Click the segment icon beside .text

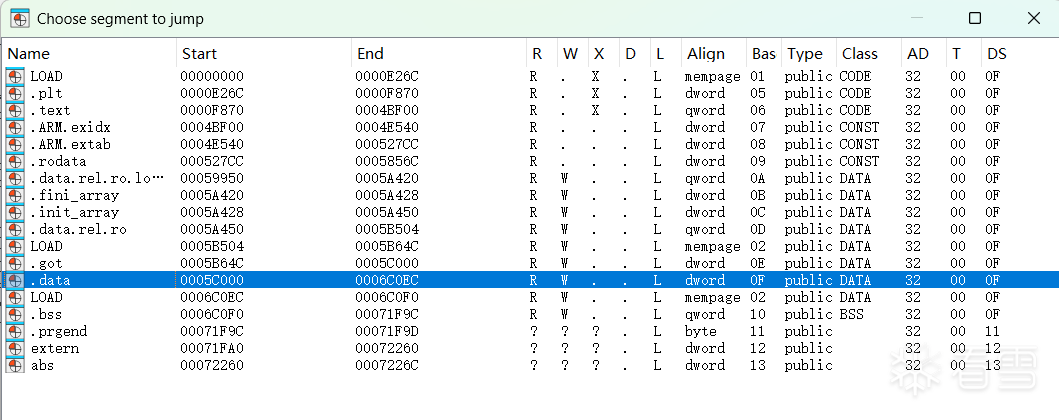coord(14,110)
